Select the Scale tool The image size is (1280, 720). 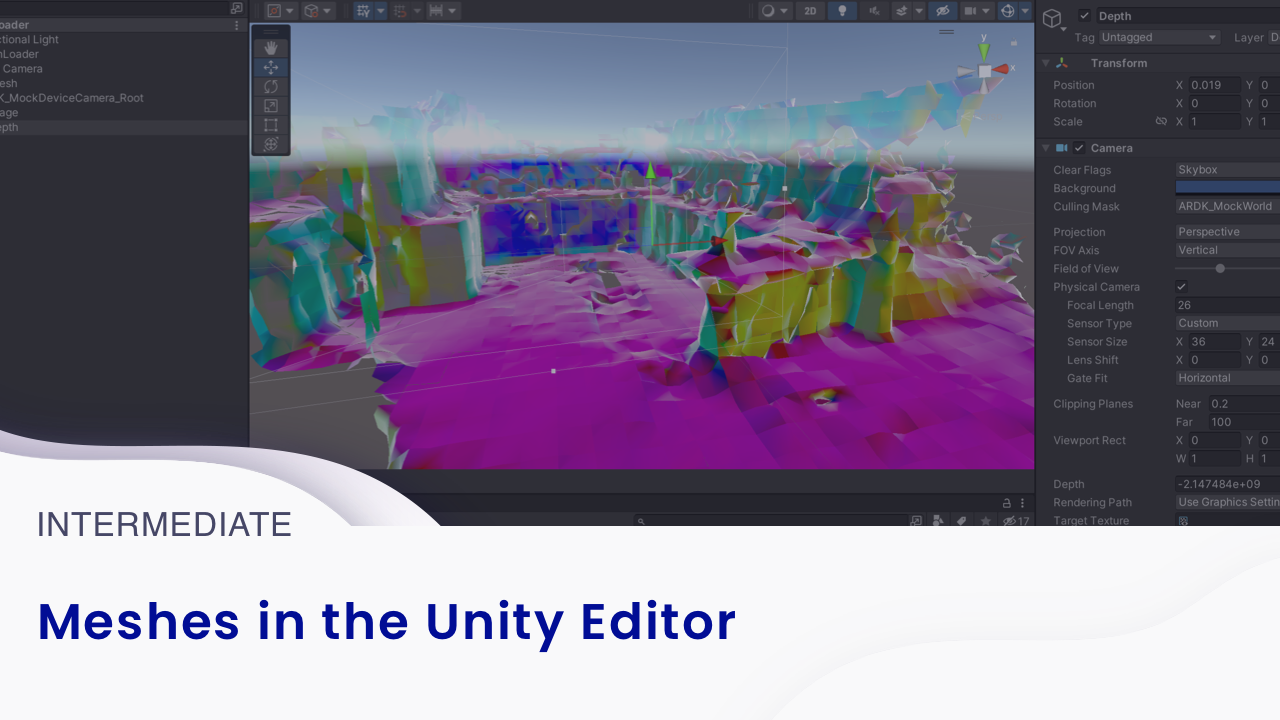tap(270, 106)
